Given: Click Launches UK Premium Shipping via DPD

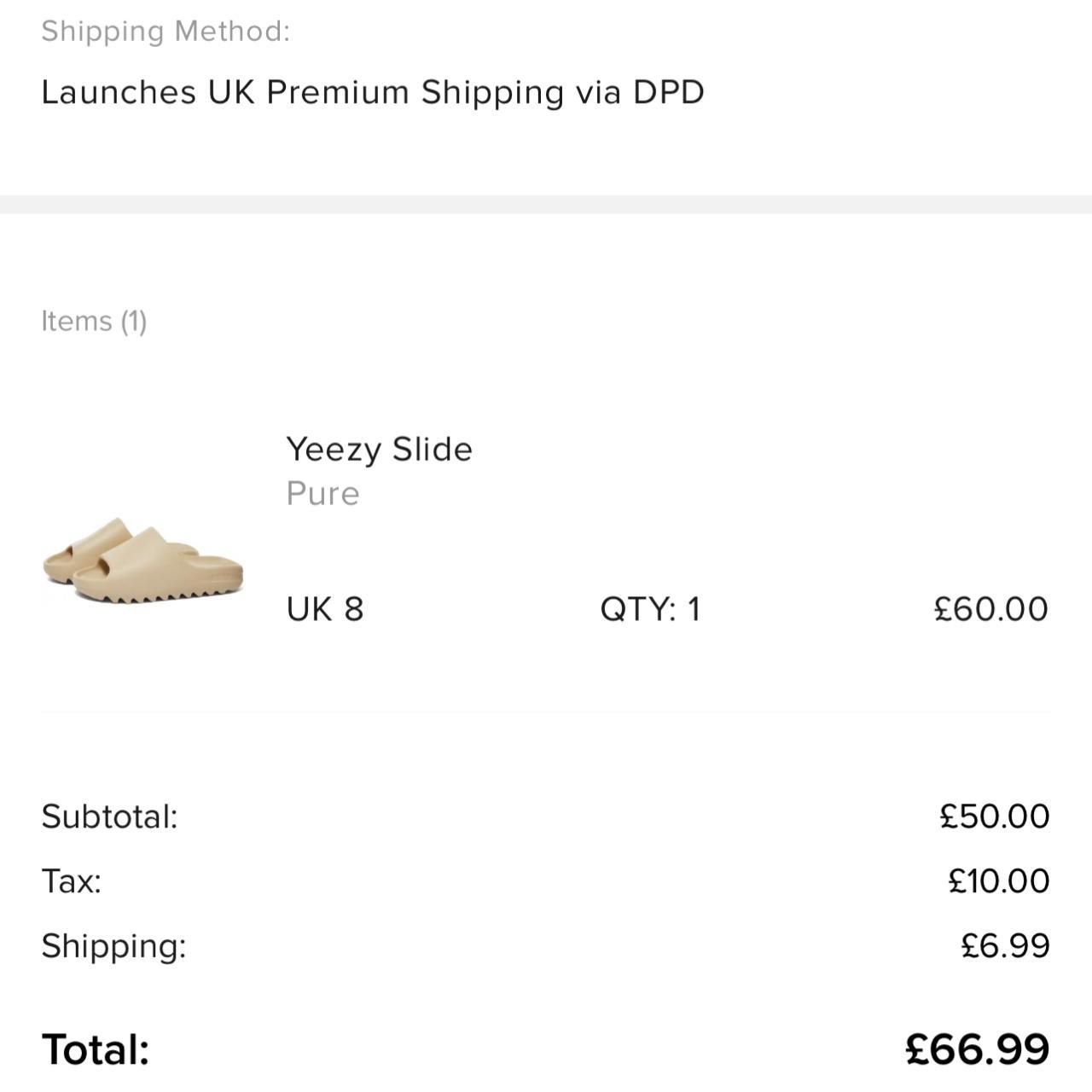Looking at the screenshot, I should tap(373, 92).
